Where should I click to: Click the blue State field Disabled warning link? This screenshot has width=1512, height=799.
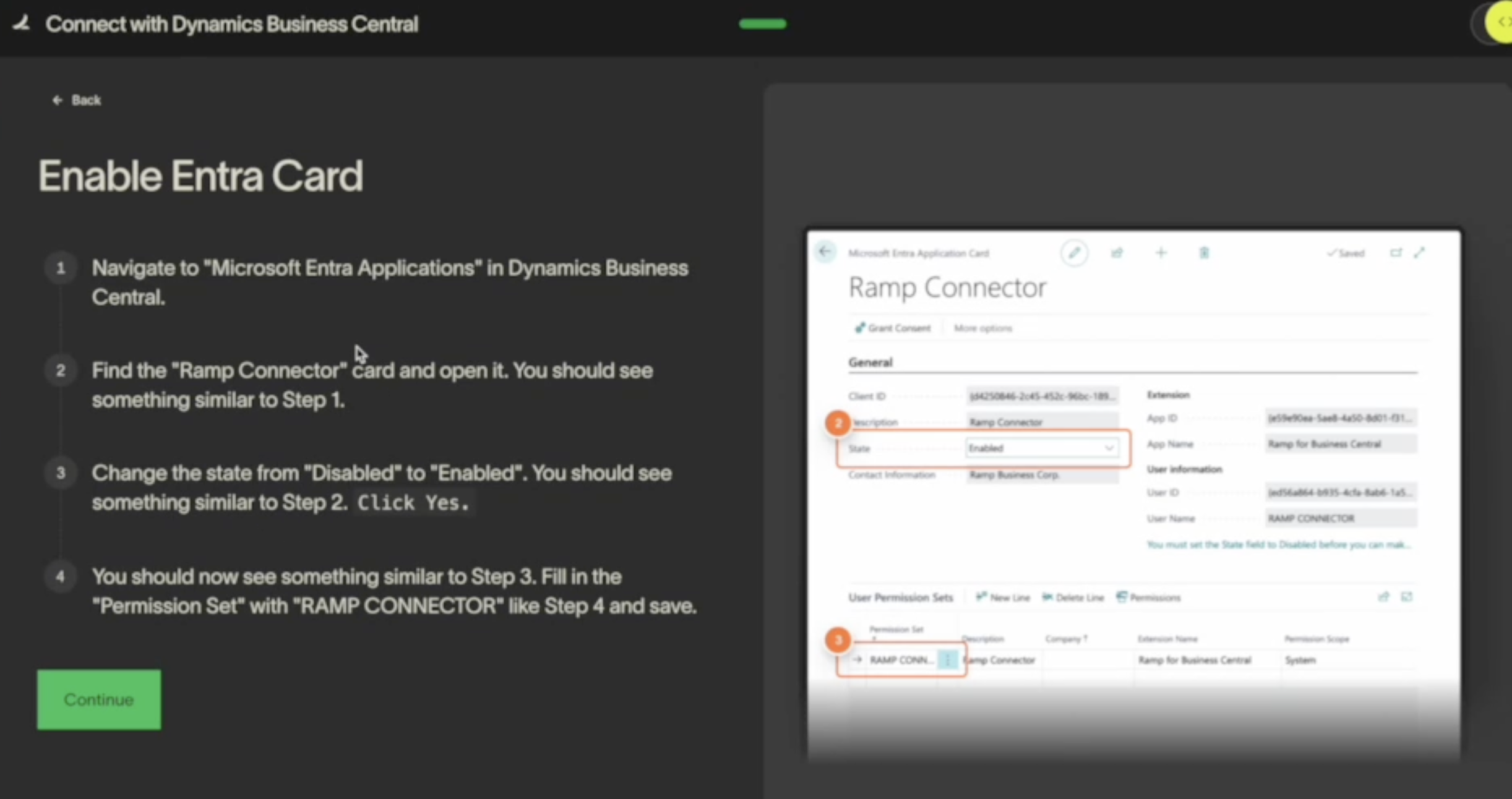[x=1279, y=545]
